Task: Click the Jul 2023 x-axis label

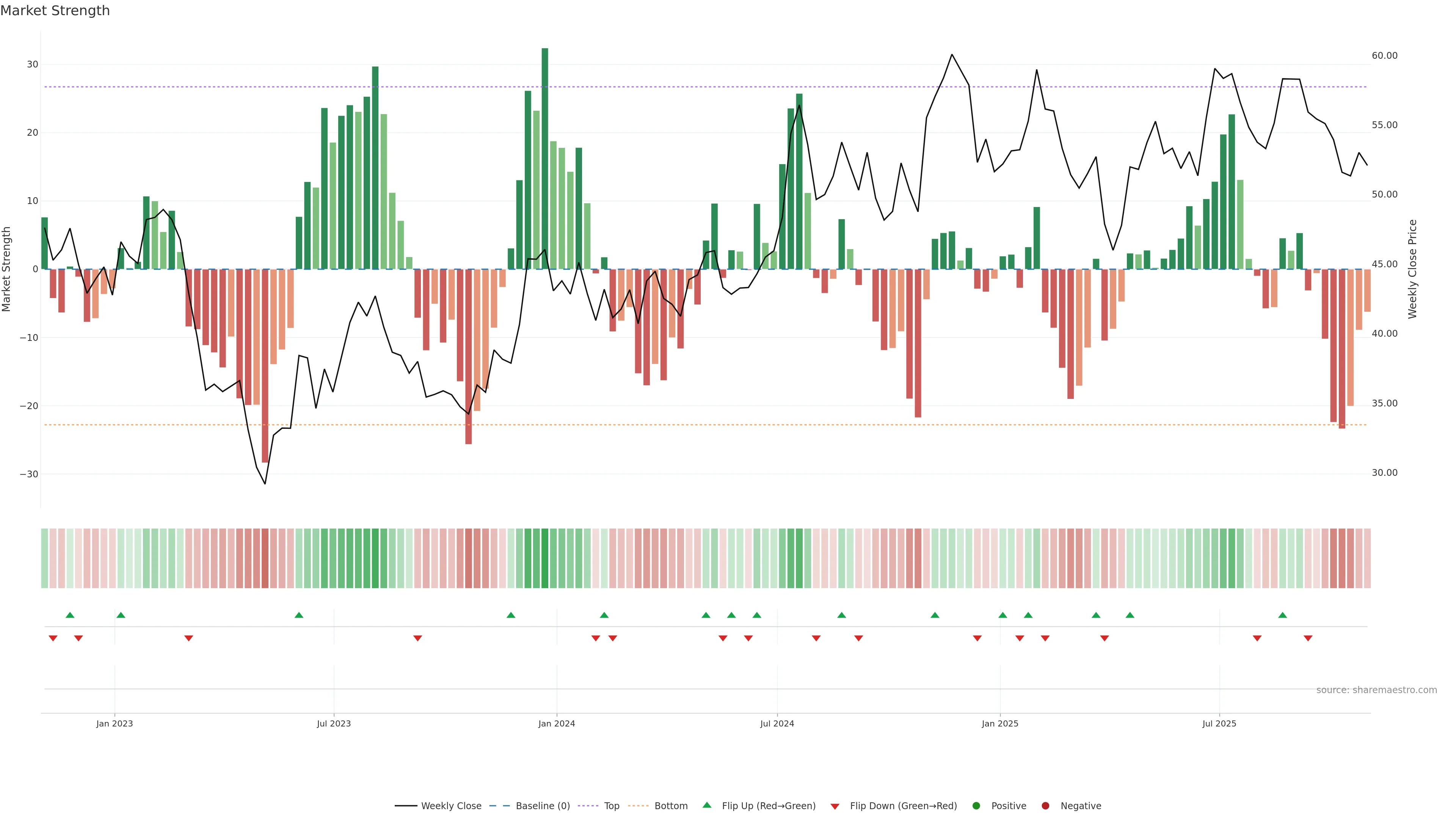Action: click(x=334, y=723)
